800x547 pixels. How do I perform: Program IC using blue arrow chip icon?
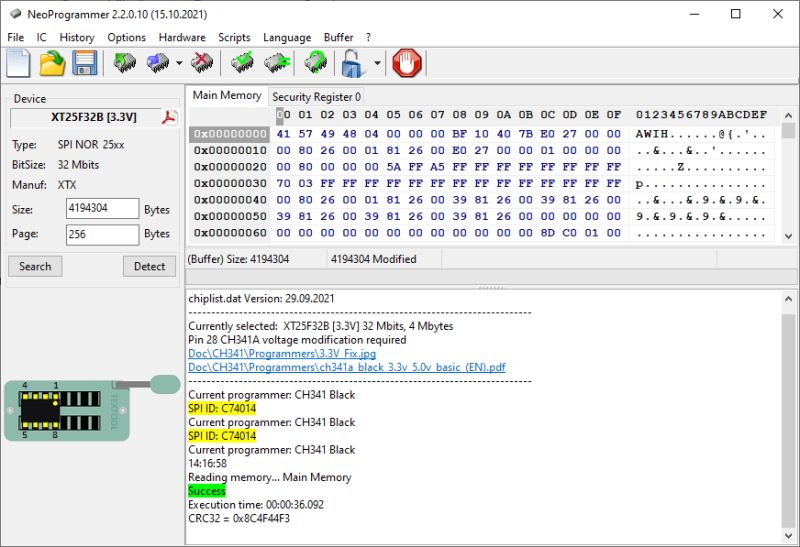(x=158, y=63)
